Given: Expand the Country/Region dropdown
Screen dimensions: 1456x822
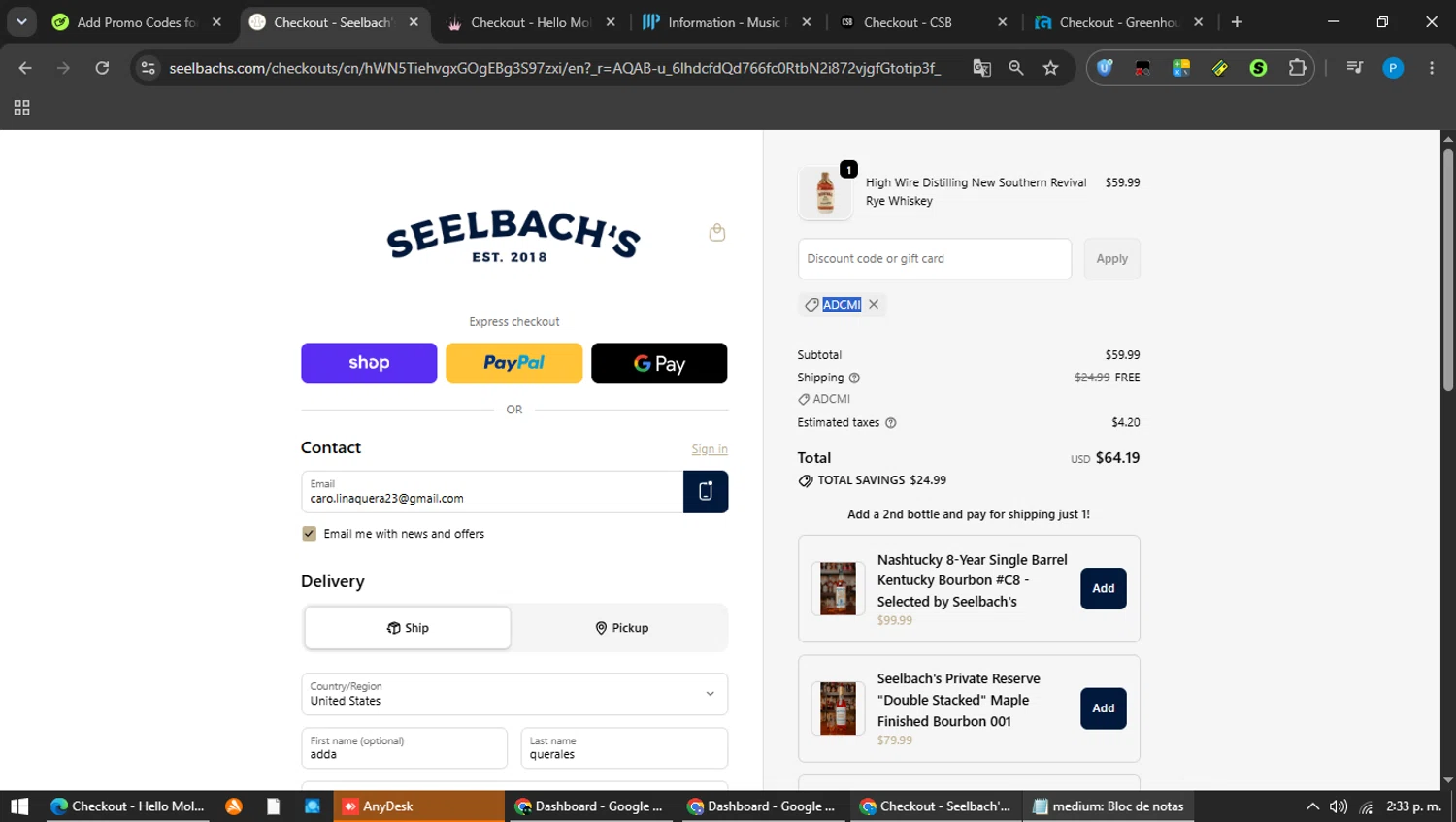Looking at the screenshot, I should [514, 694].
